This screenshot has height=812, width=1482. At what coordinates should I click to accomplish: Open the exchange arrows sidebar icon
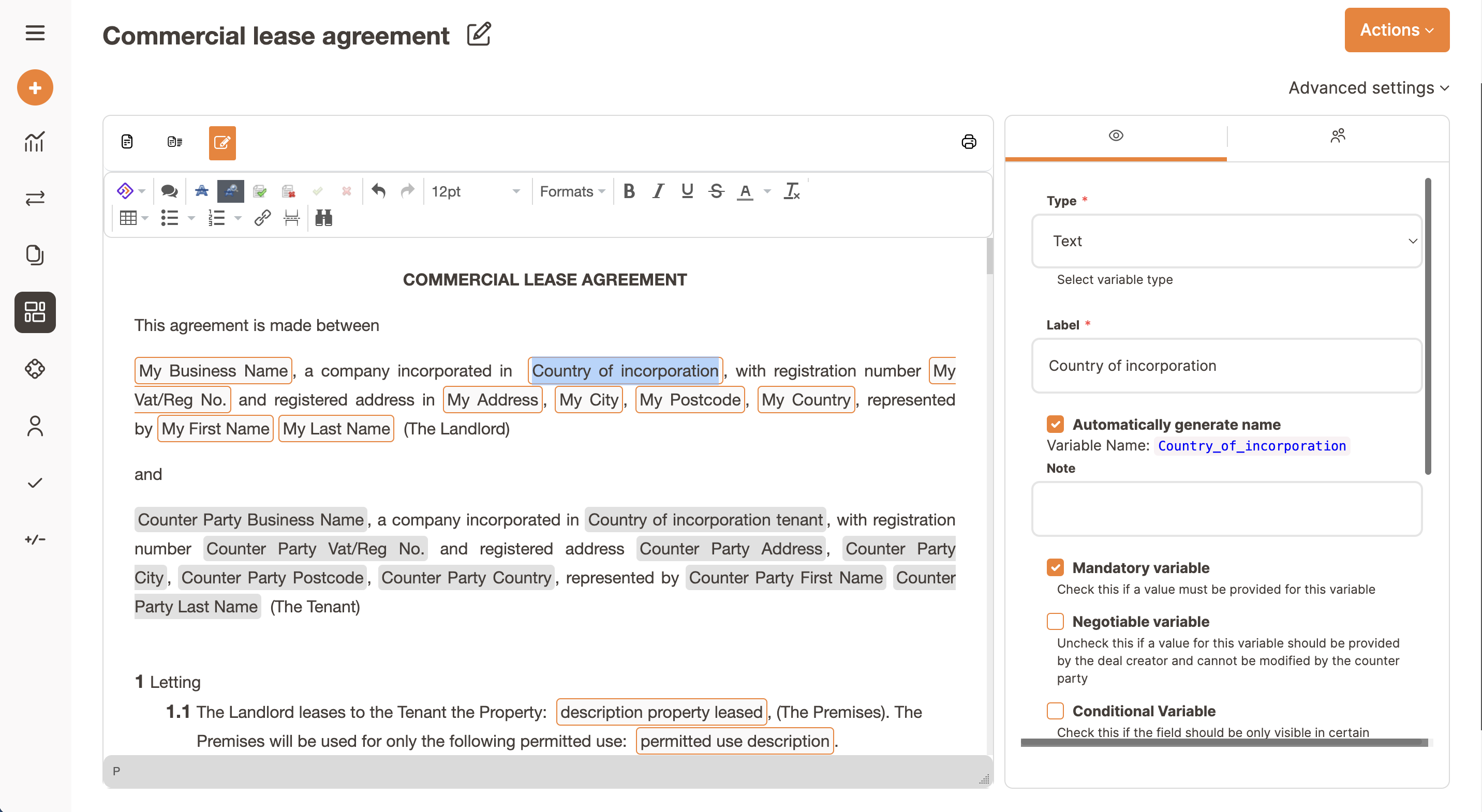pos(35,199)
